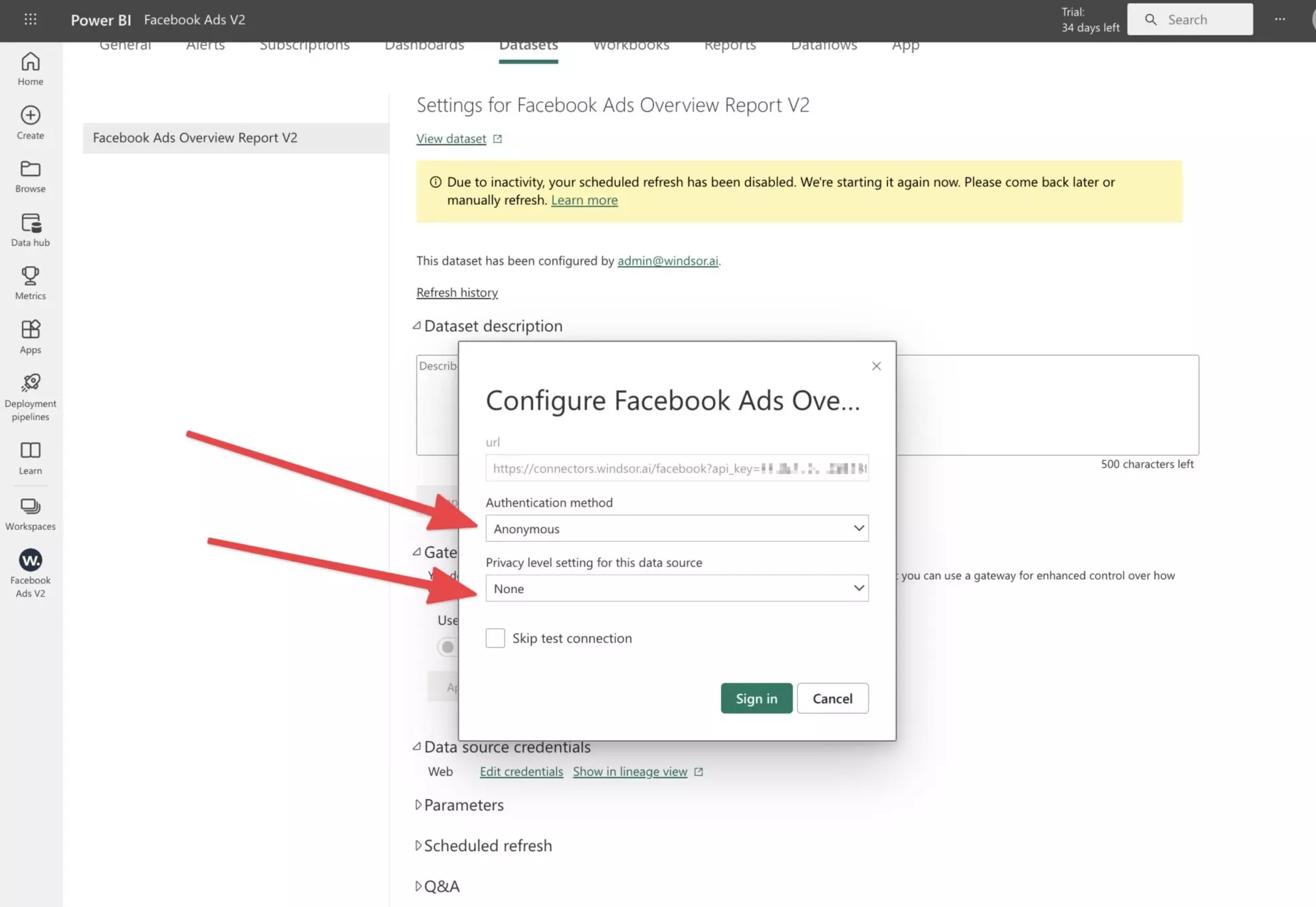Open Privacy level setting dropdown
1316x907 pixels.
point(677,588)
